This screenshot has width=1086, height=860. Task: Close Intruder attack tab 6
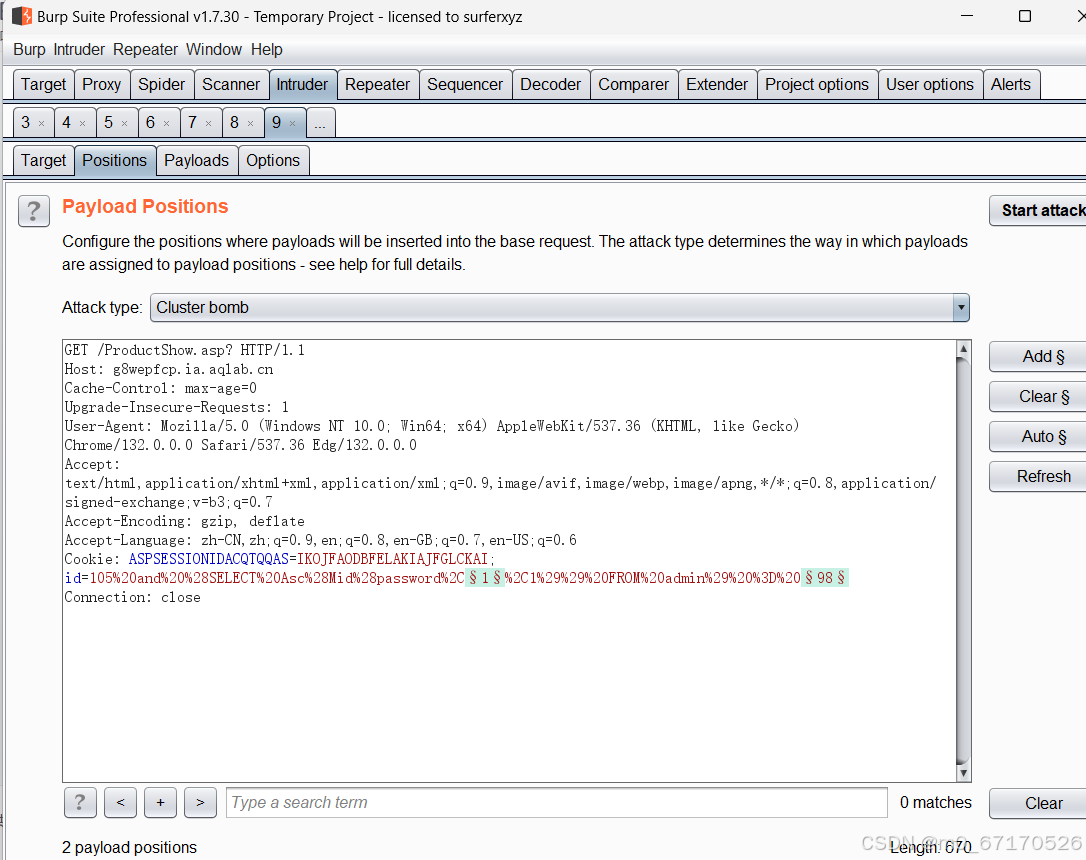(166, 123)
